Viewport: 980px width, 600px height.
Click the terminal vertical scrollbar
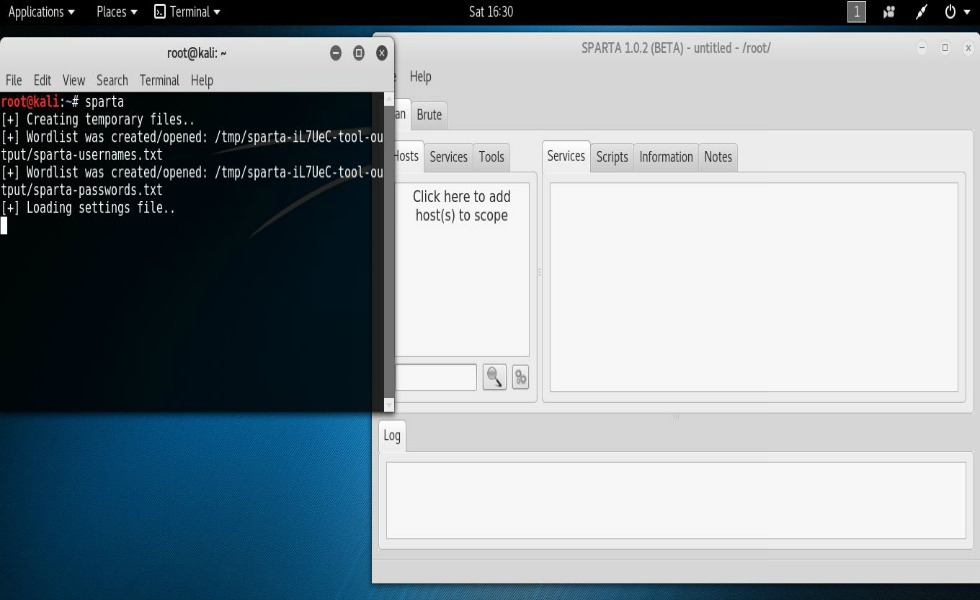[389, 252]
